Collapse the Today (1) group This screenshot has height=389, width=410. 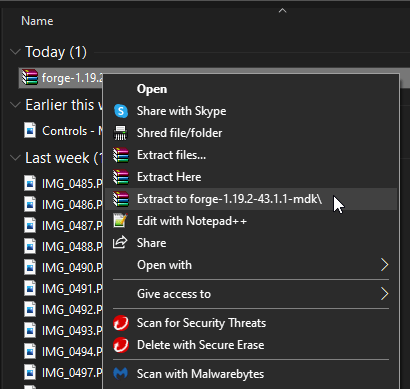[15, 52]
